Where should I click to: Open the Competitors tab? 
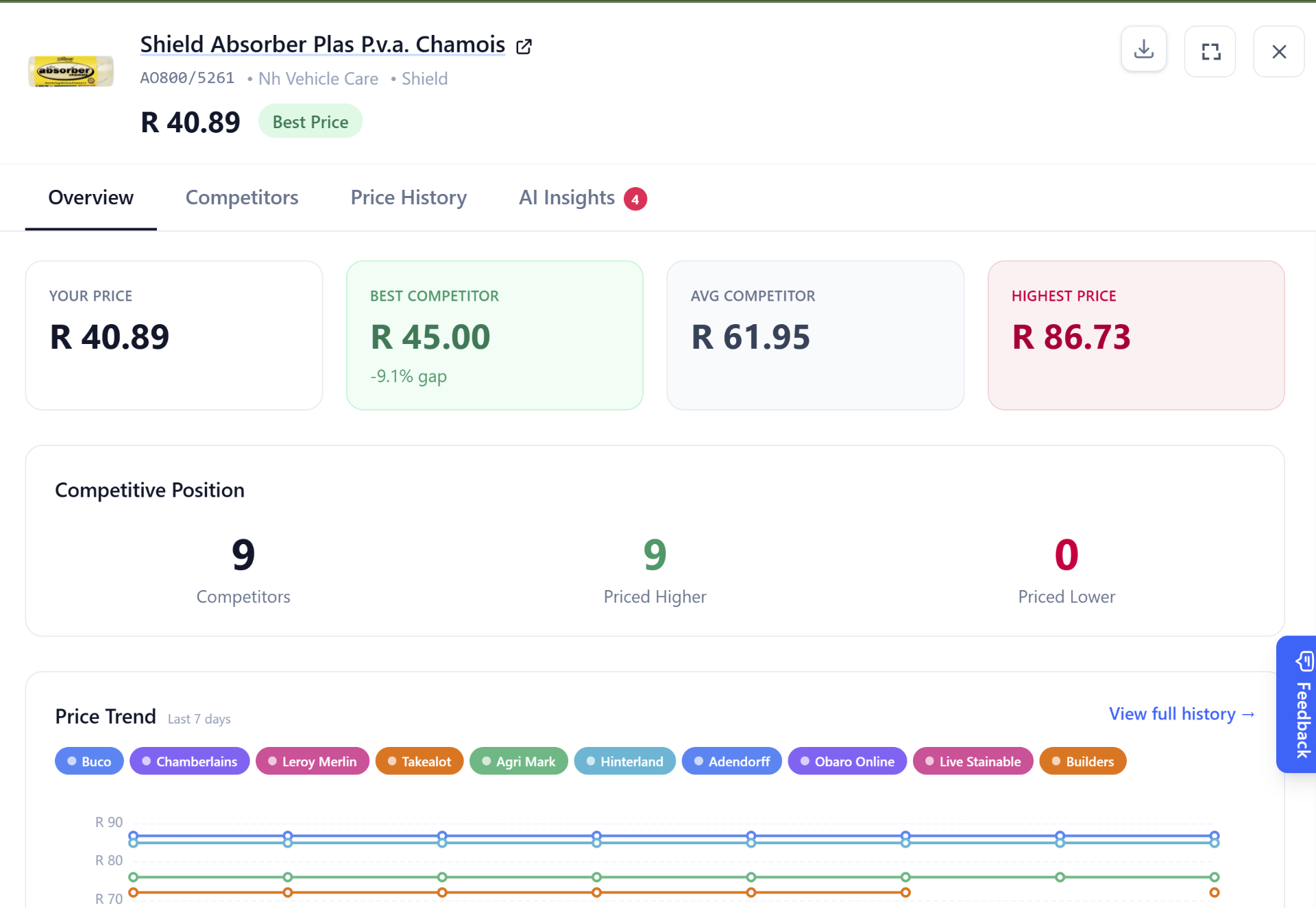click(242, 197)
